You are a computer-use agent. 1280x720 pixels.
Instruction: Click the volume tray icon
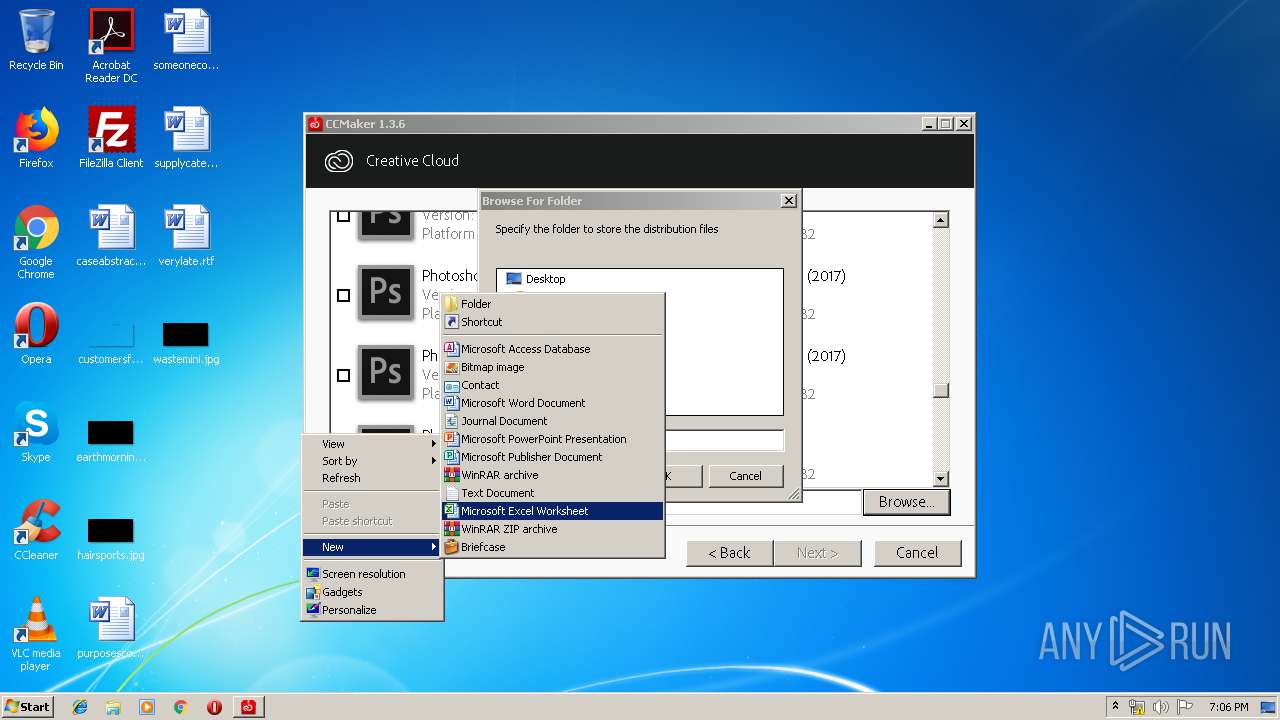click(x=1160, y=707)
